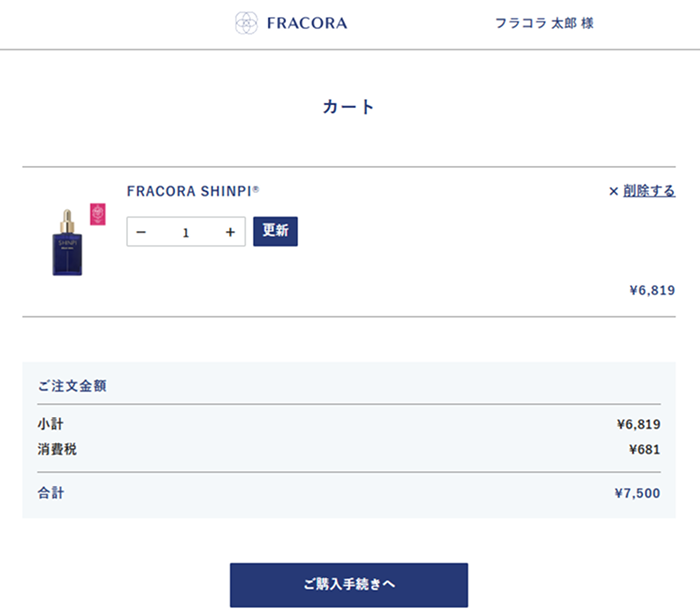This screenshot has width=700, height=612.
Task: Open the FRACORA SHINPI product name
Action: tap(193, 191)
